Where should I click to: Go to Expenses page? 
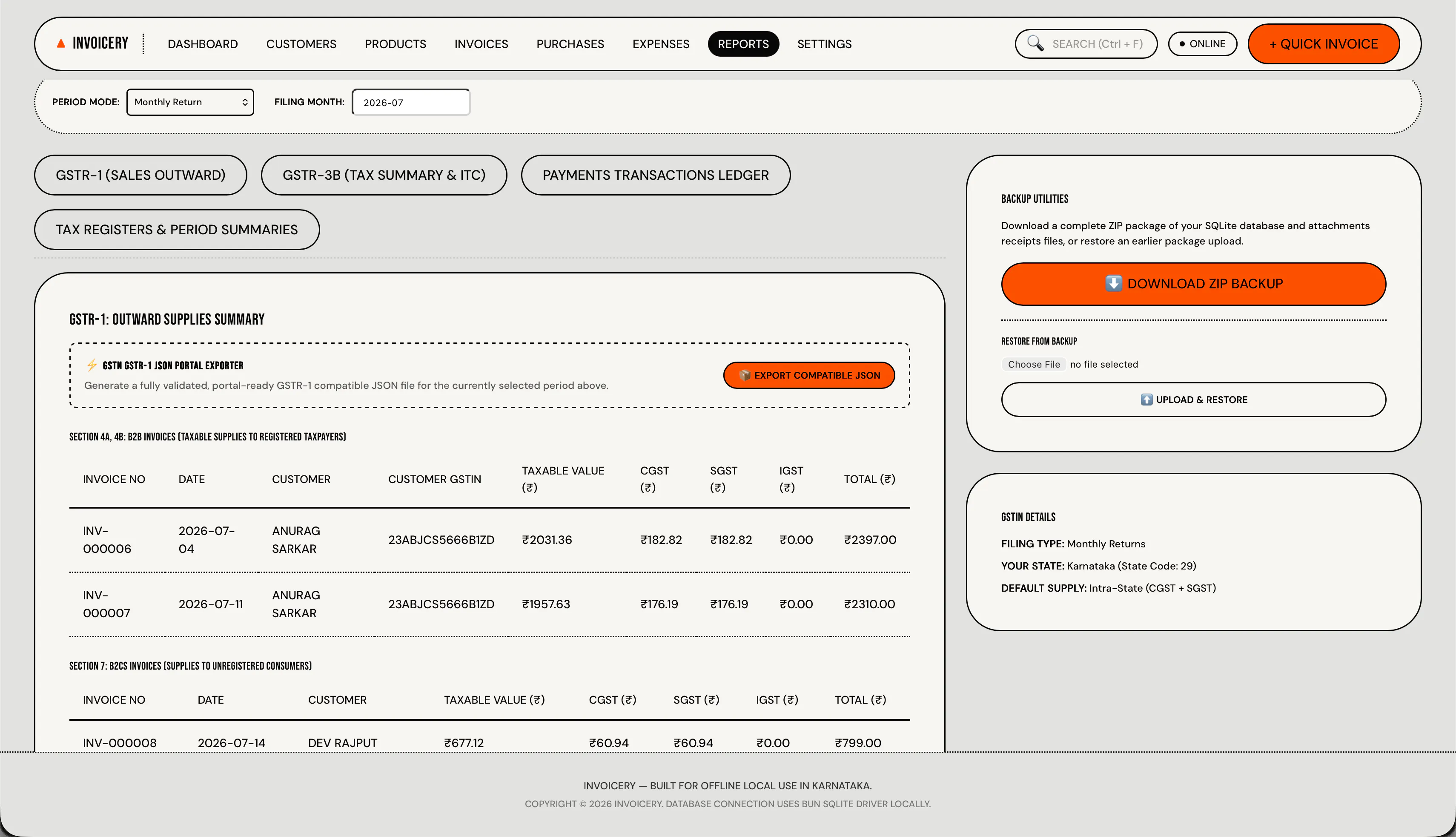click(661, 44)
